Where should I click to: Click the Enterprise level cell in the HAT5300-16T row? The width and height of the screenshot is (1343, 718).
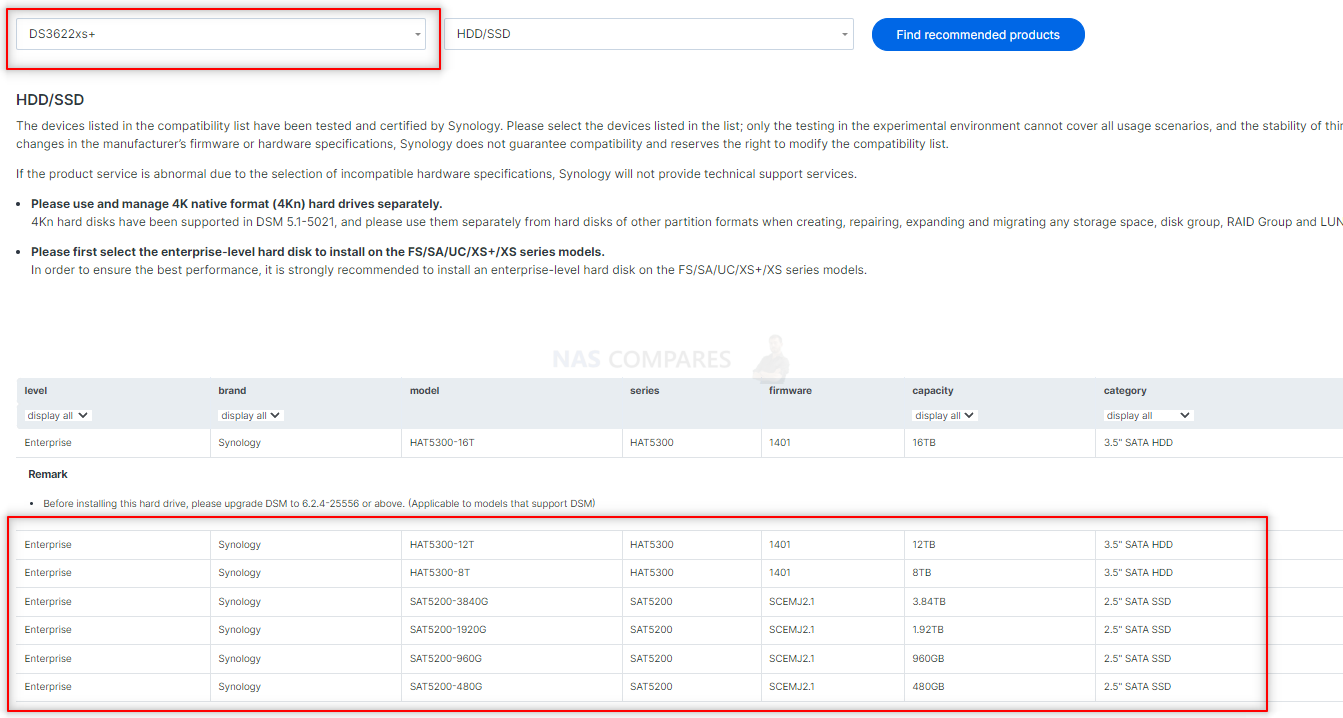pyautogui.click(x=48, y=443)
